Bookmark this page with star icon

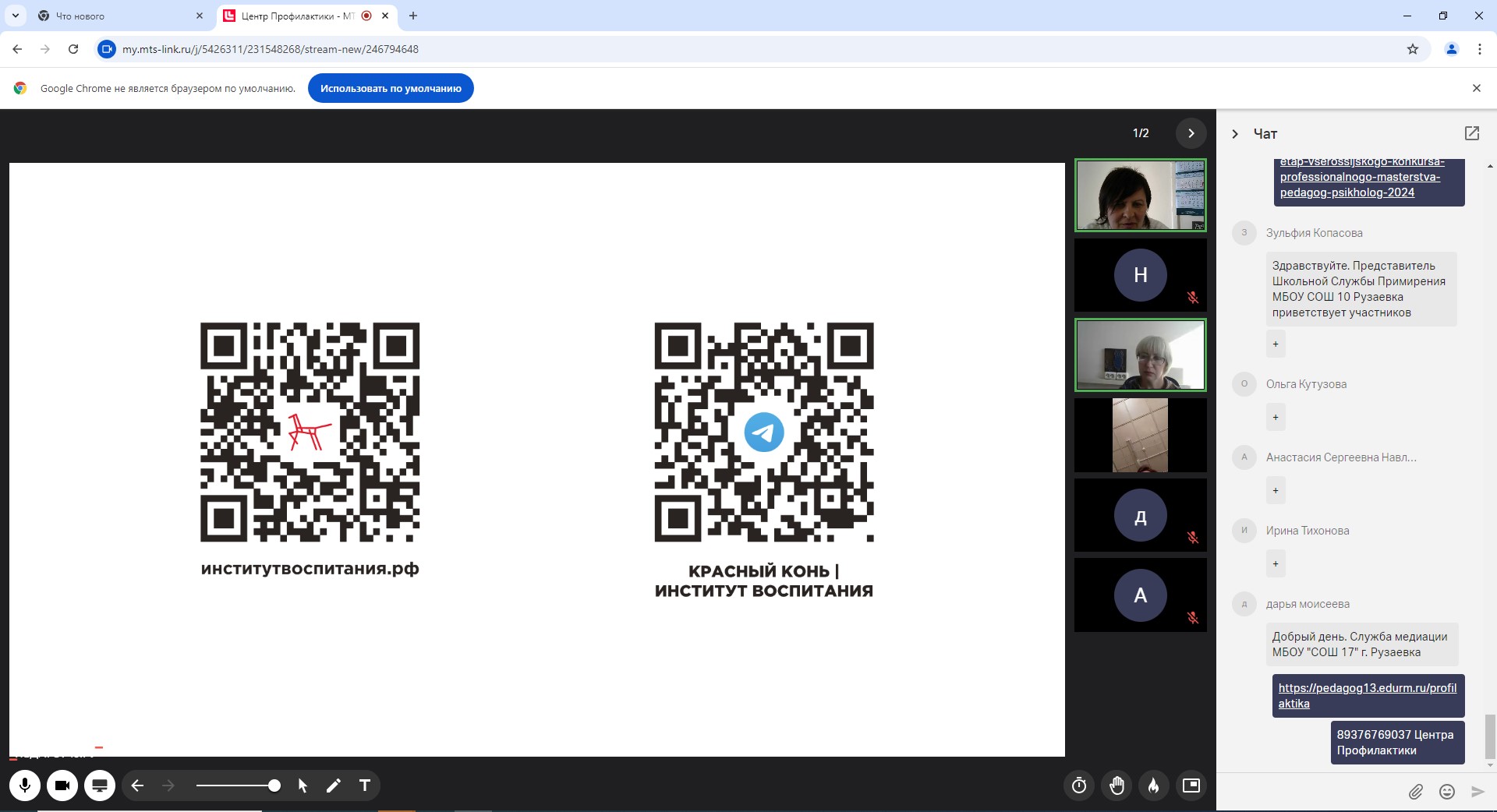click(x=1413, y=49)
